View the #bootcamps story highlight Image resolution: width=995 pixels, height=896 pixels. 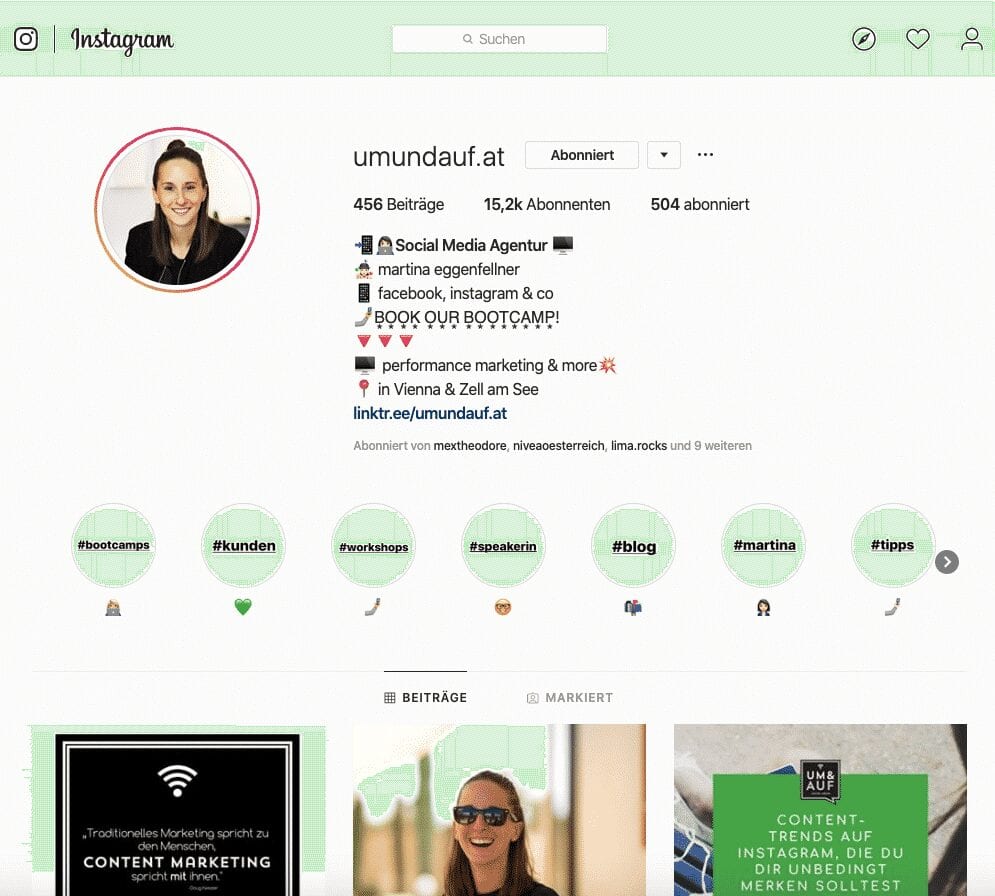[114, 545]
